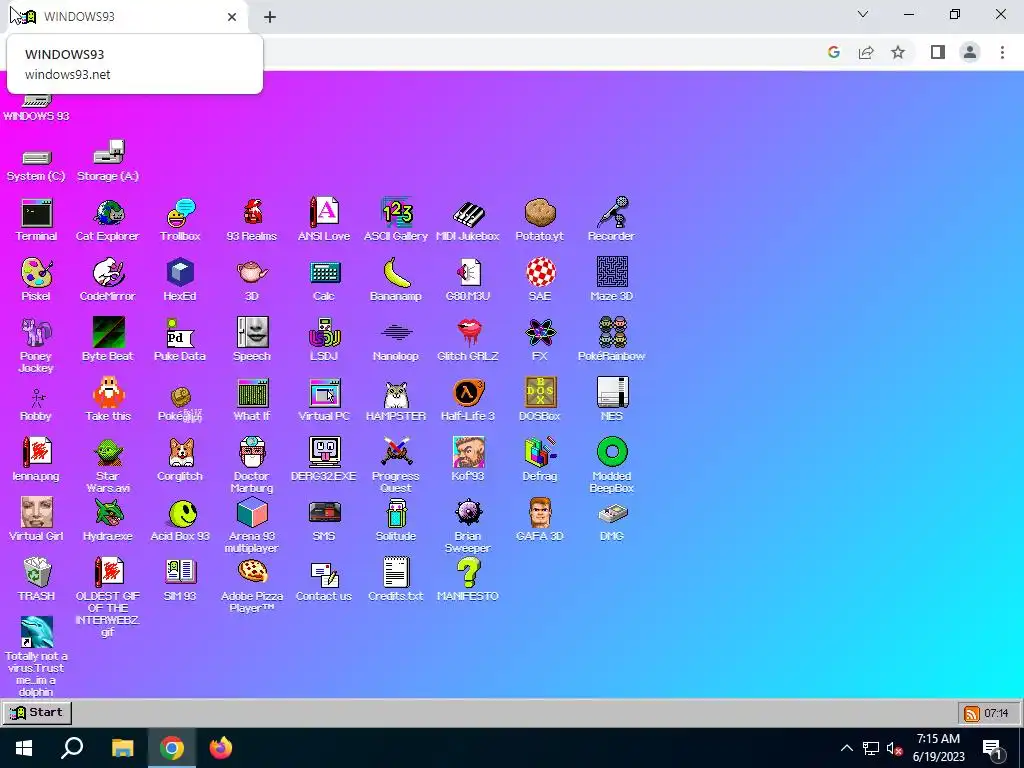Launch the Defrag icon
1024x768 pixels.
[539, 453]
